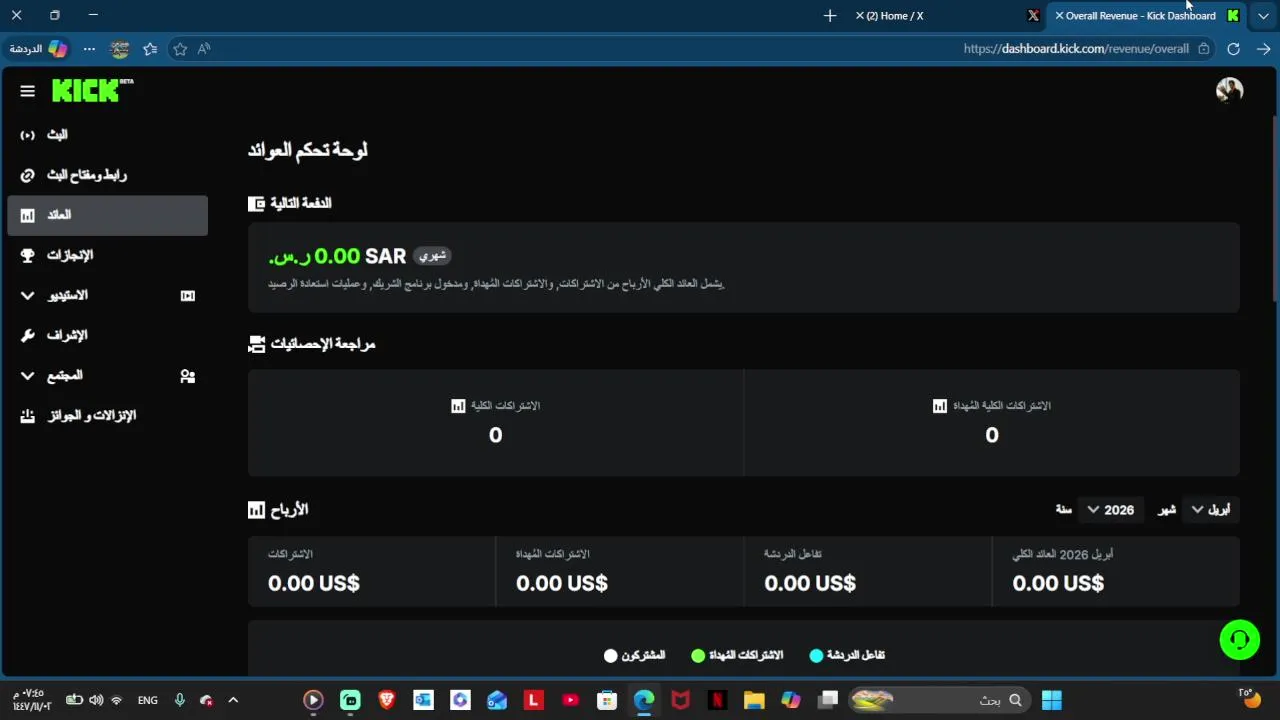Click the drops download icon in sidebar
Viewport: 1280px width, 720px height.
[27, 416]
